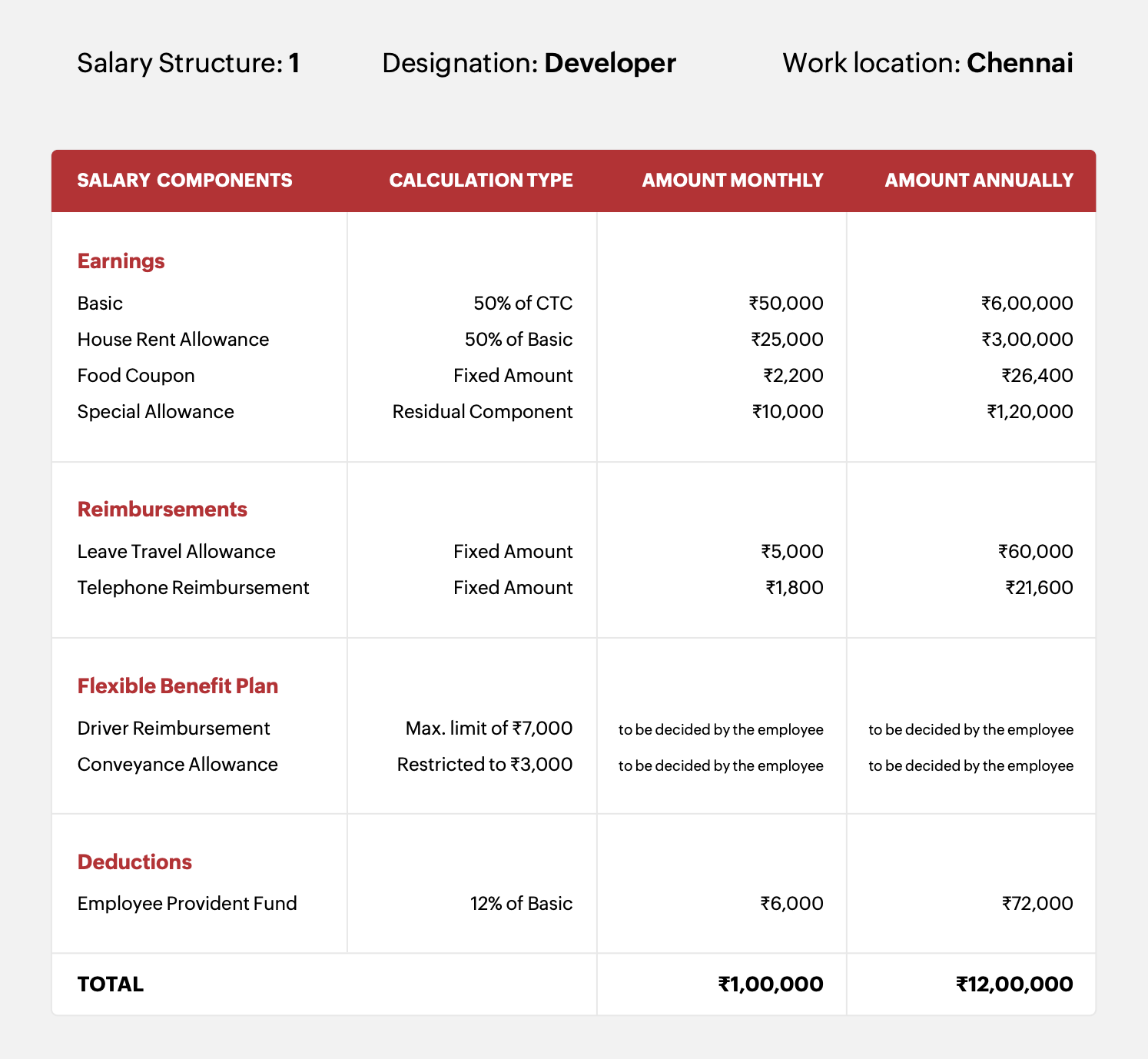Viewport: 1148px width, 1059px height.
Task: Select the Flexible Benefit Plan title
Action: pyautogui.click(x=178, y=686)
